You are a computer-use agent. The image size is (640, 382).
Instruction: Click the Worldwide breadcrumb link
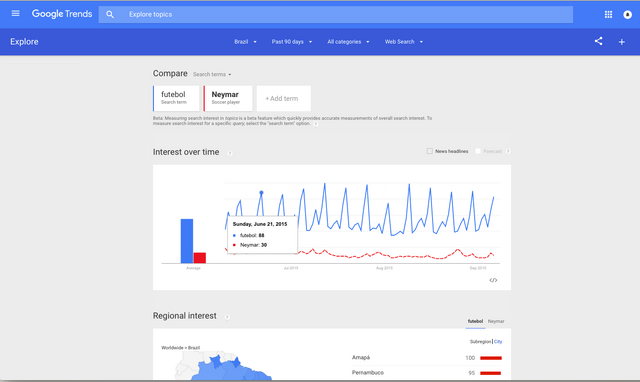(x=172, y=348)
